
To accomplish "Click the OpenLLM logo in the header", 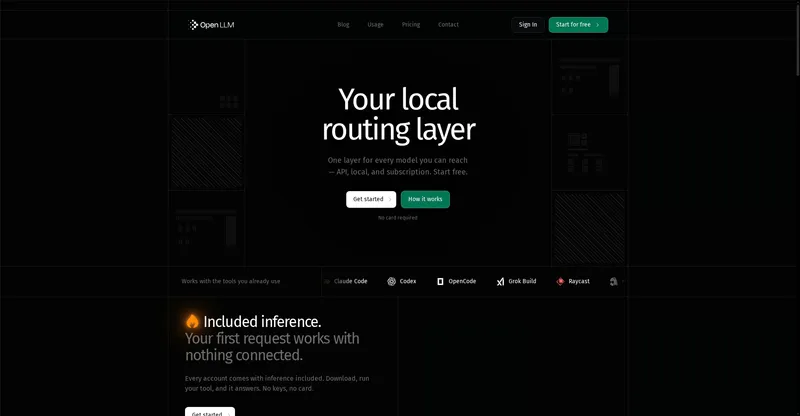I will point(211,25).
